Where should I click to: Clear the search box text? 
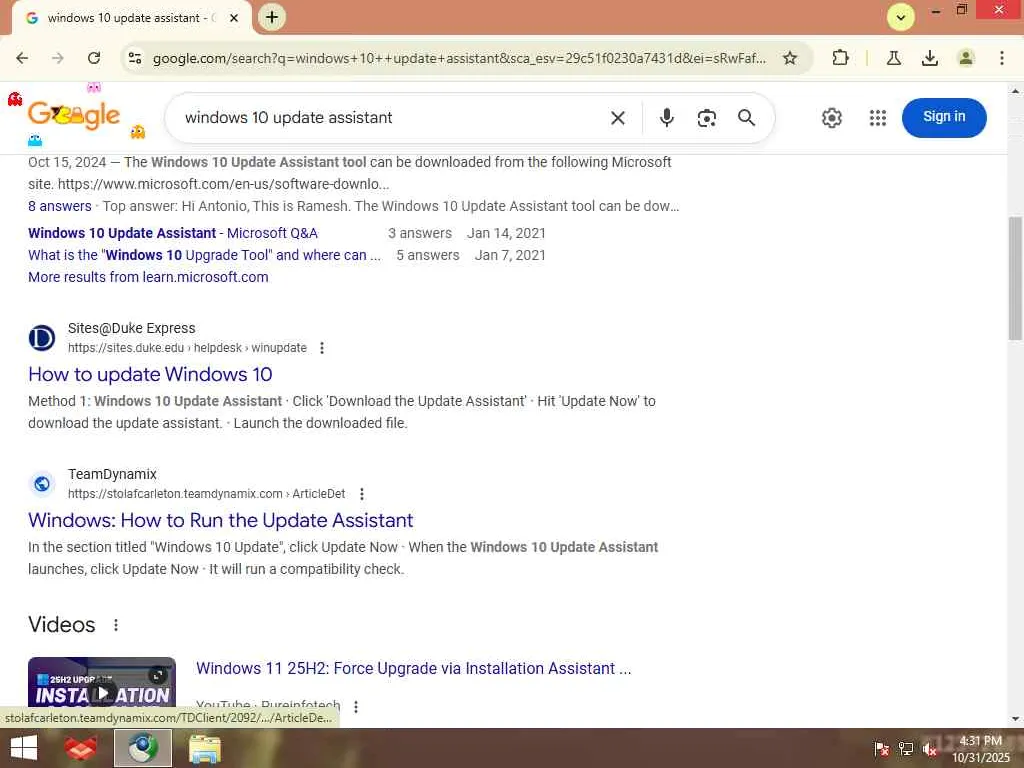(618, 118)
